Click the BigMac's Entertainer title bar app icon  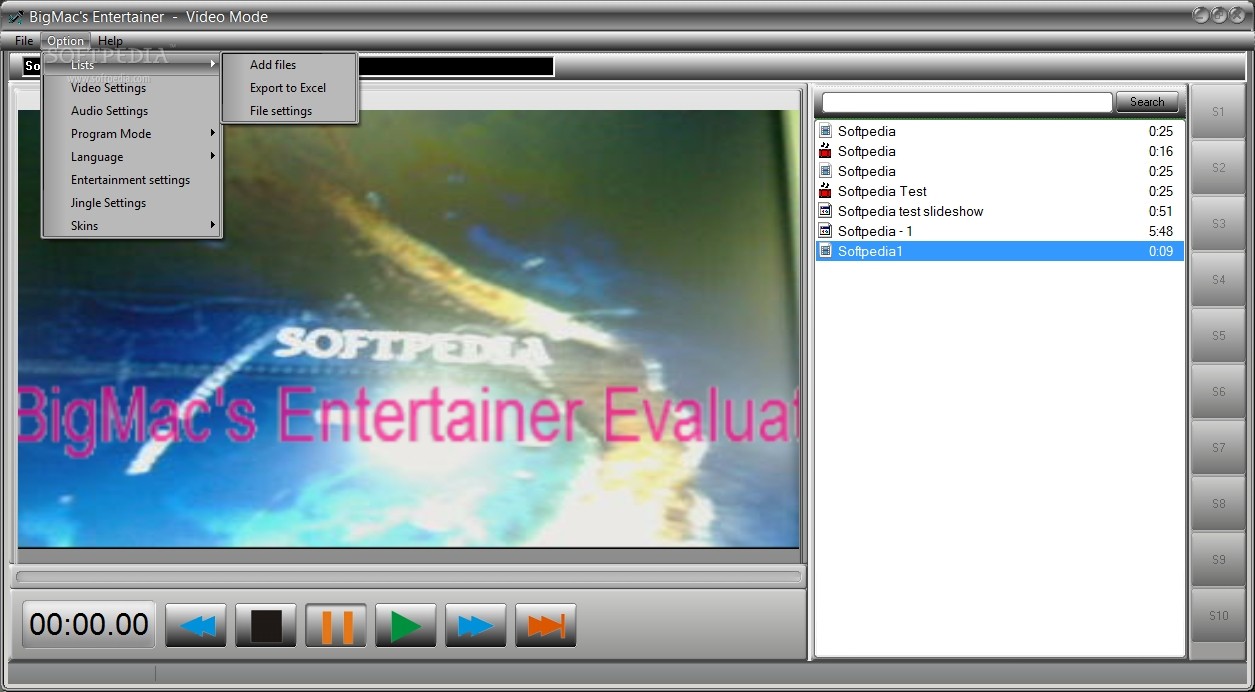pyautogui.click(x=15, y=17)
